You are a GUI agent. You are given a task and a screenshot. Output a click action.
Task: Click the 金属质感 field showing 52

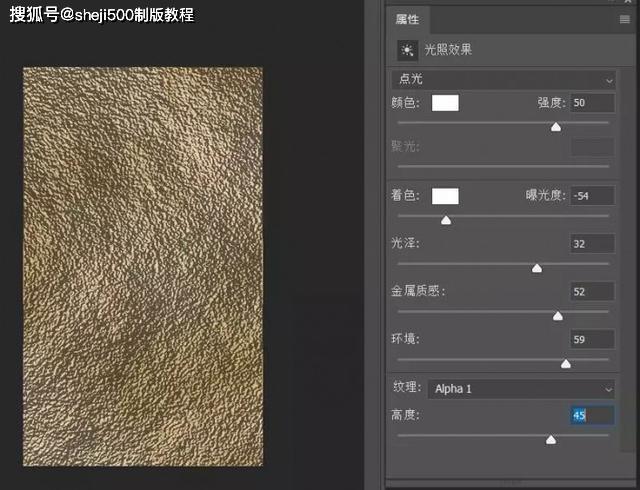click(x=593, y=292)
